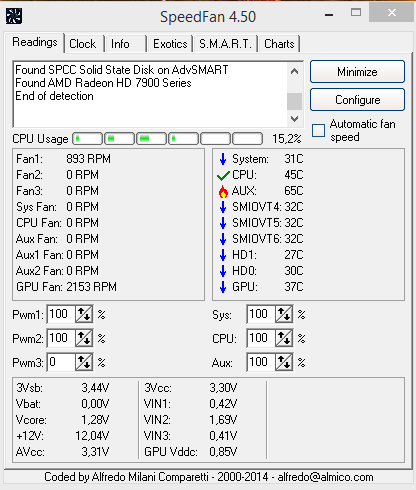Screen dimensions: 416x490
Task: Click the CPU speed value field
Action: 261,338
